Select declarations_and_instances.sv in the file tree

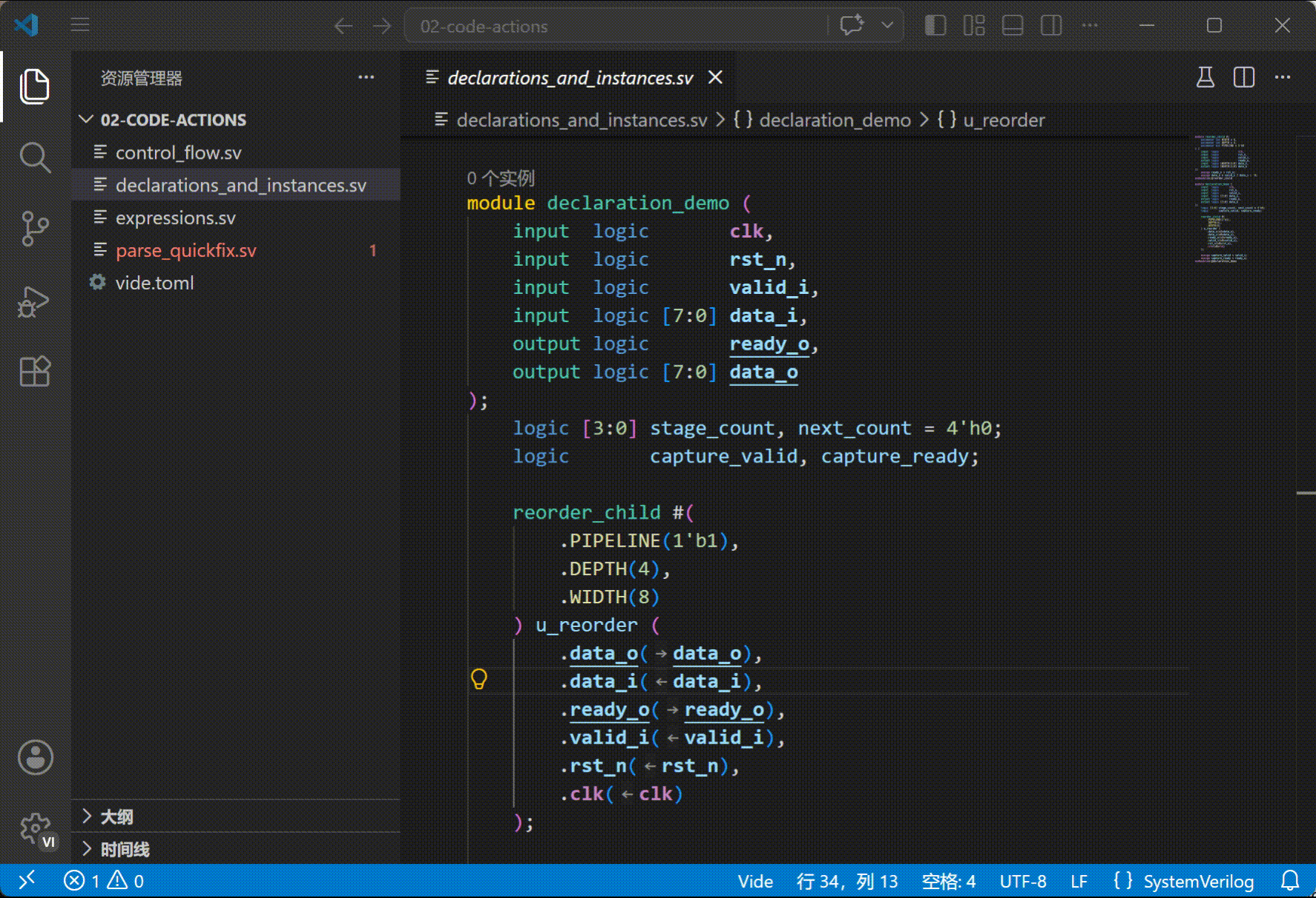pyautogui.click(x=236, y=186)
